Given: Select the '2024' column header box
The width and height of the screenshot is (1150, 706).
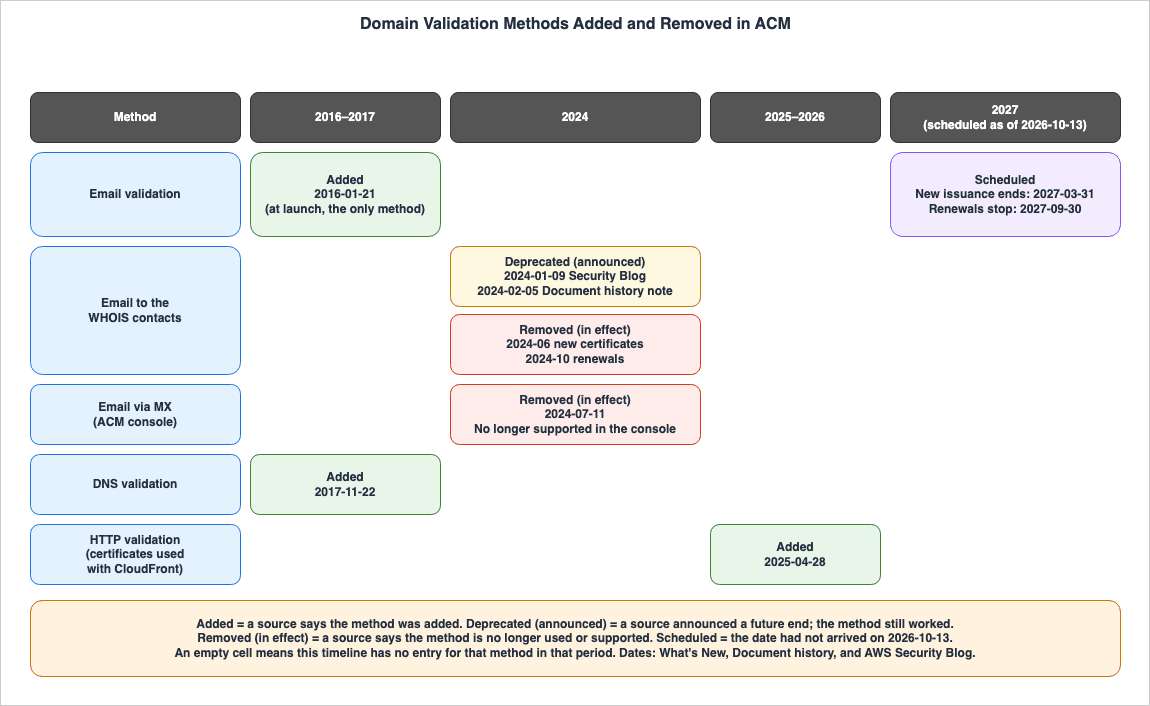Looking at the screenshot, I should click(x=575, y=117).
